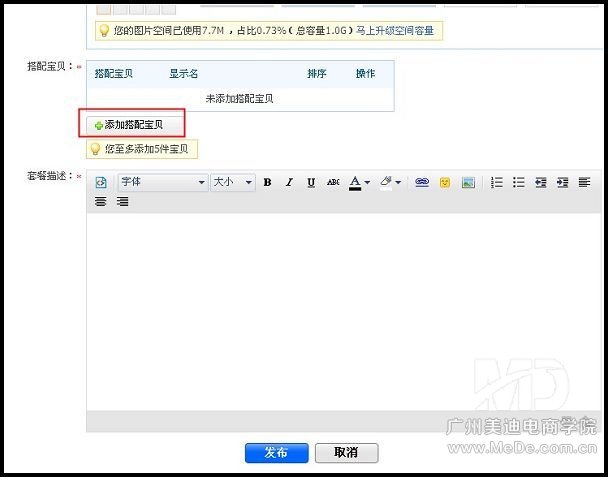Click the 未添加搭配宝贝 empty row text

pyautogui.click(x=239, y=99)
